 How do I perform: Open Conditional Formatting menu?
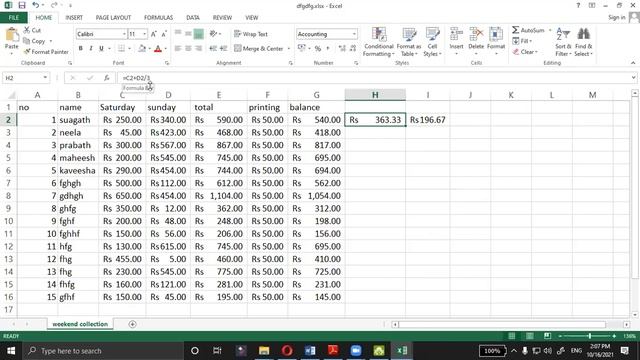tap(379, 42)
